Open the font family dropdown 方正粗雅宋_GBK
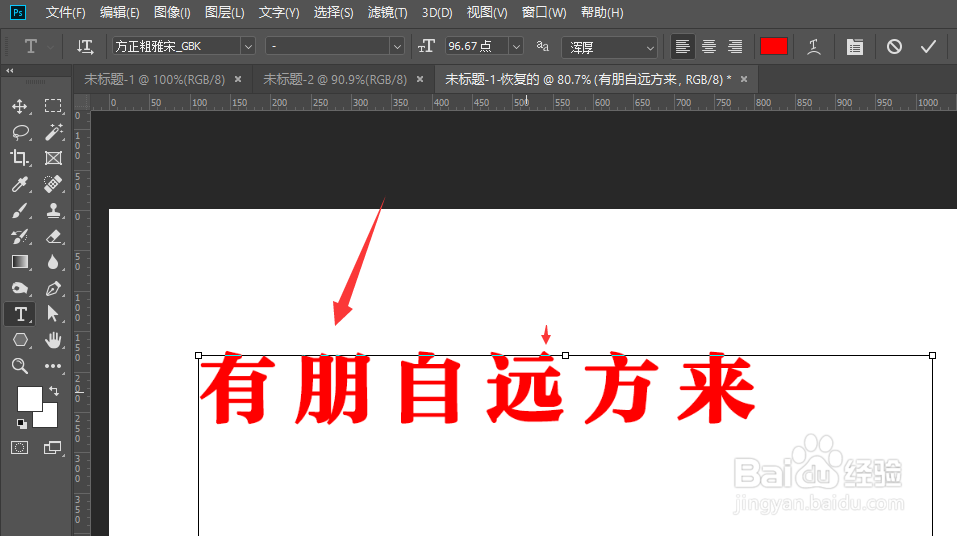The image size is (957, 536). point(248,46)
